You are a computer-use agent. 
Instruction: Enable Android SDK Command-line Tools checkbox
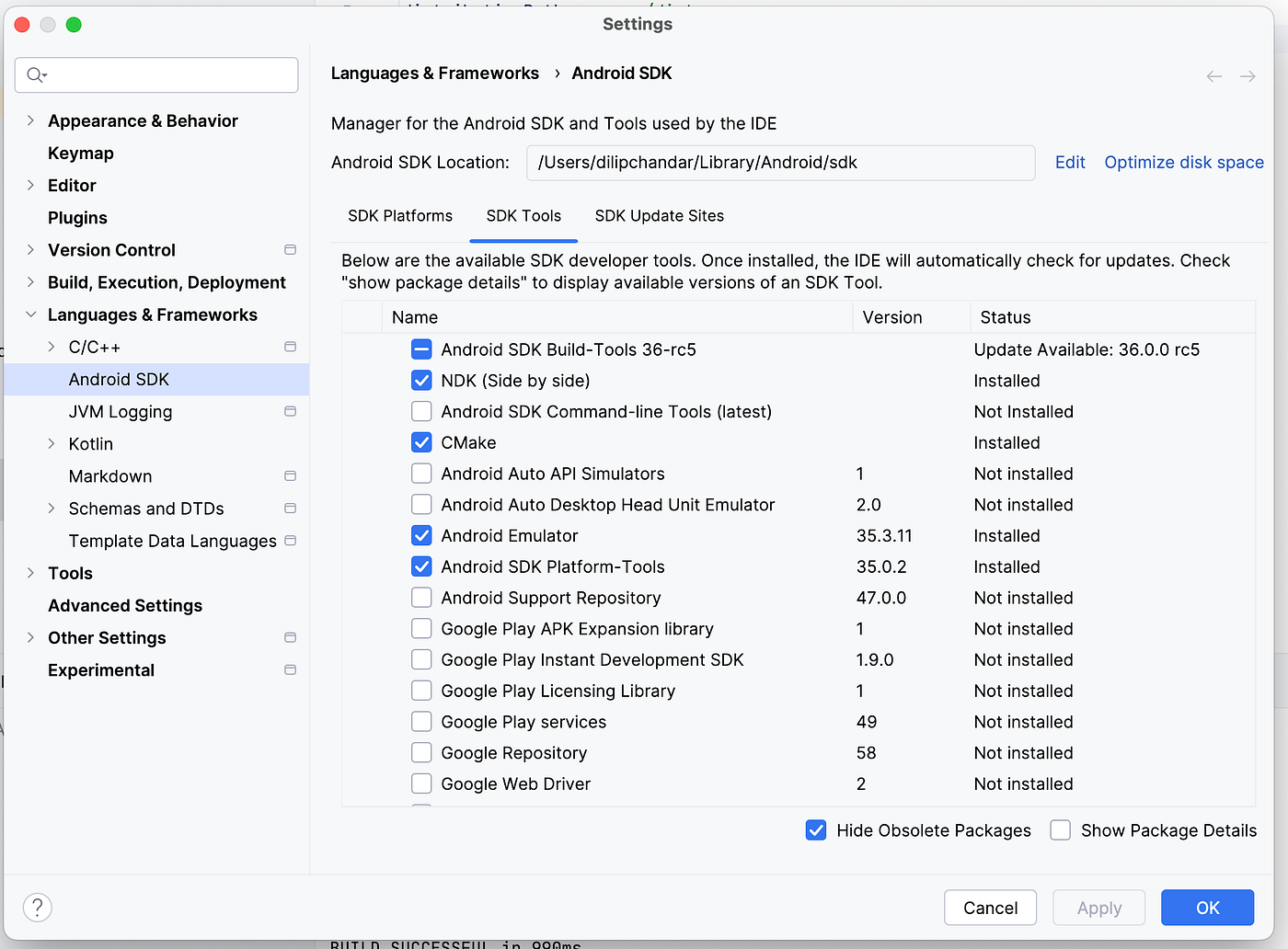(x=421, y=412)
